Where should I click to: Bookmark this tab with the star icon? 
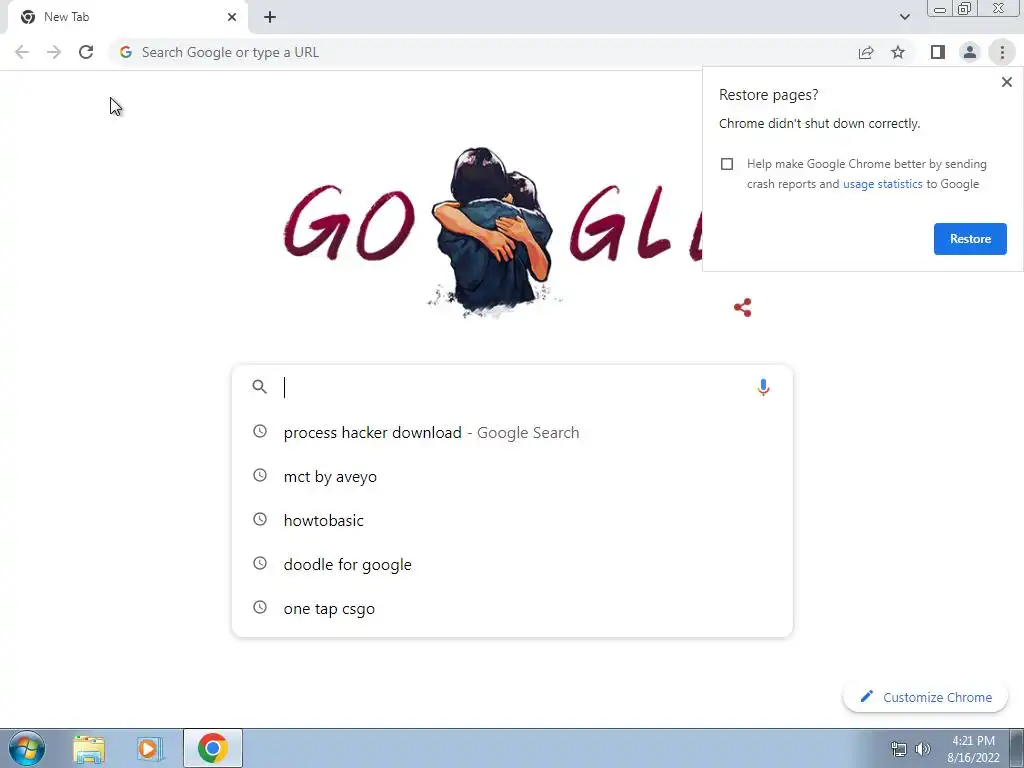click(898, 52)
